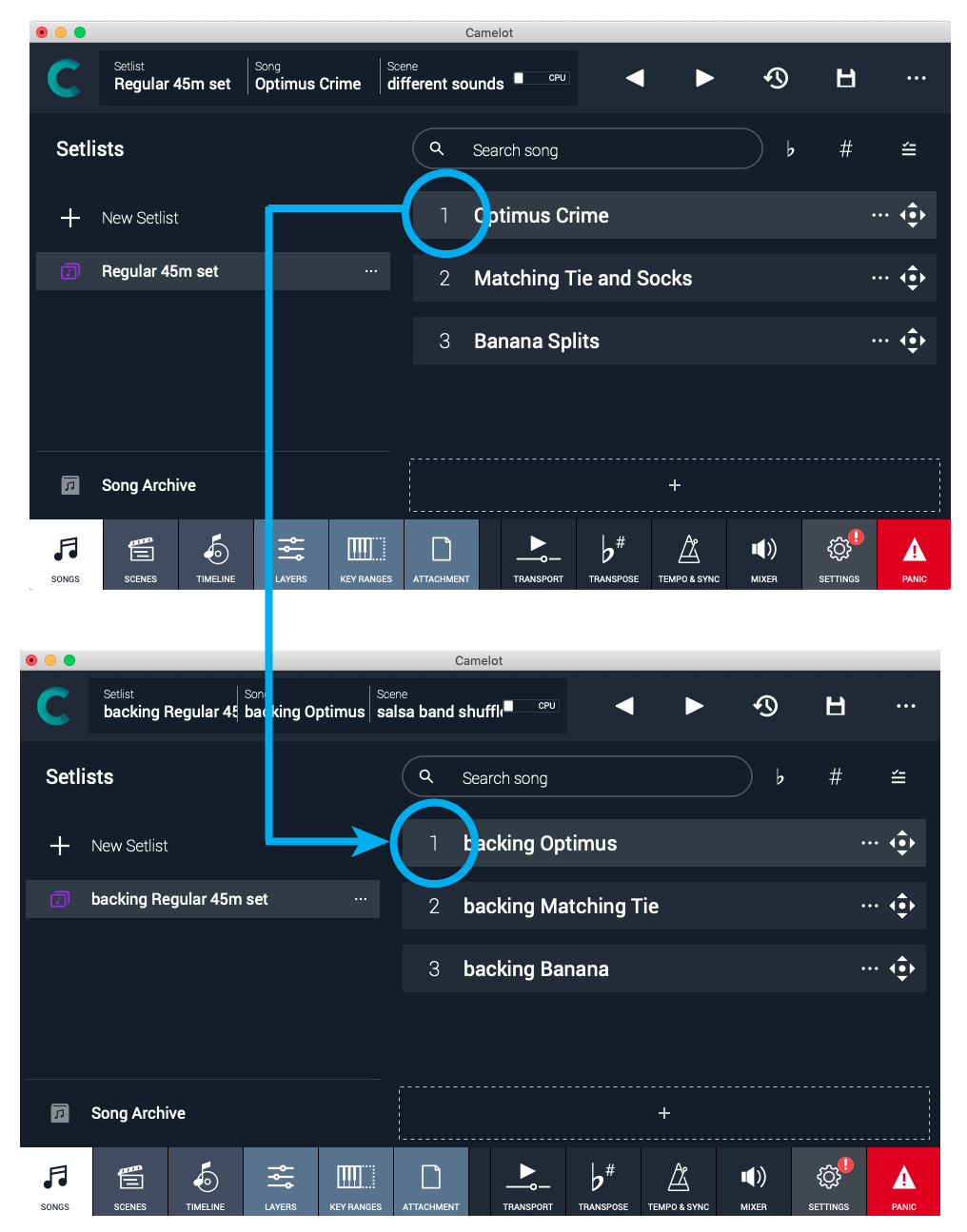
Task: Add New Setlist in top window
Action: point(120,218)
